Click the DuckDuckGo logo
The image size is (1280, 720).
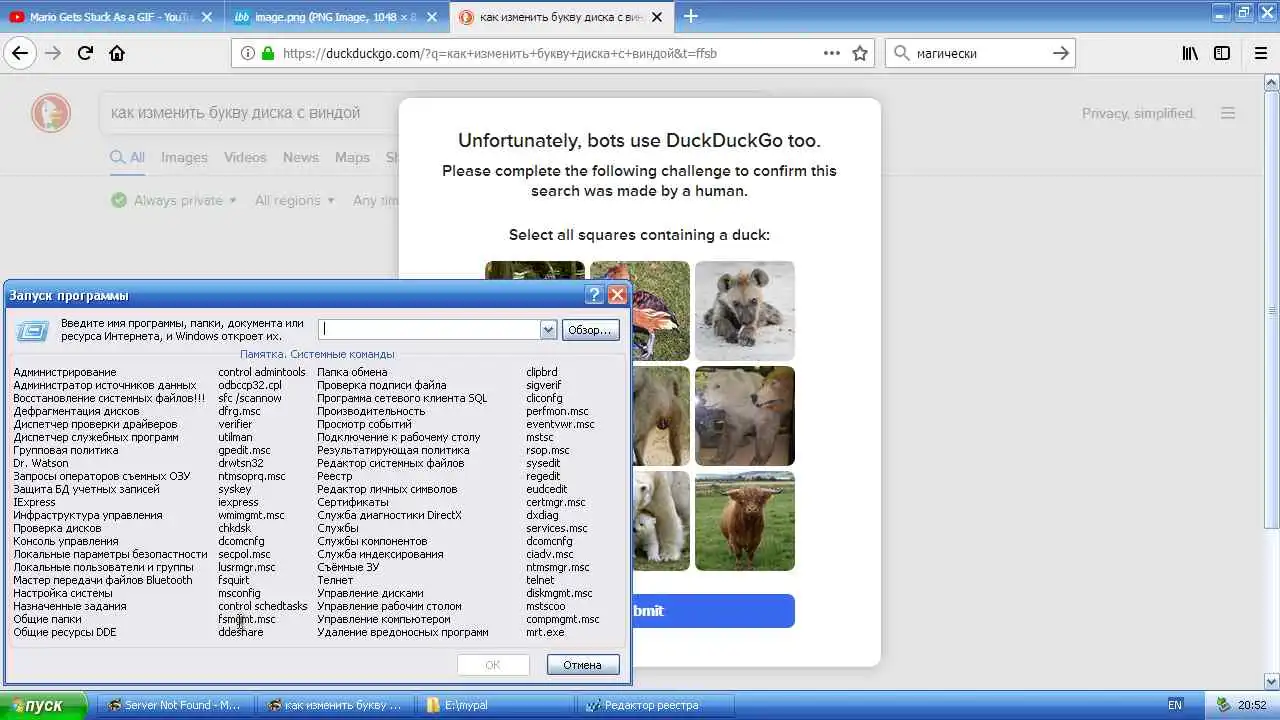click(51, 113)
